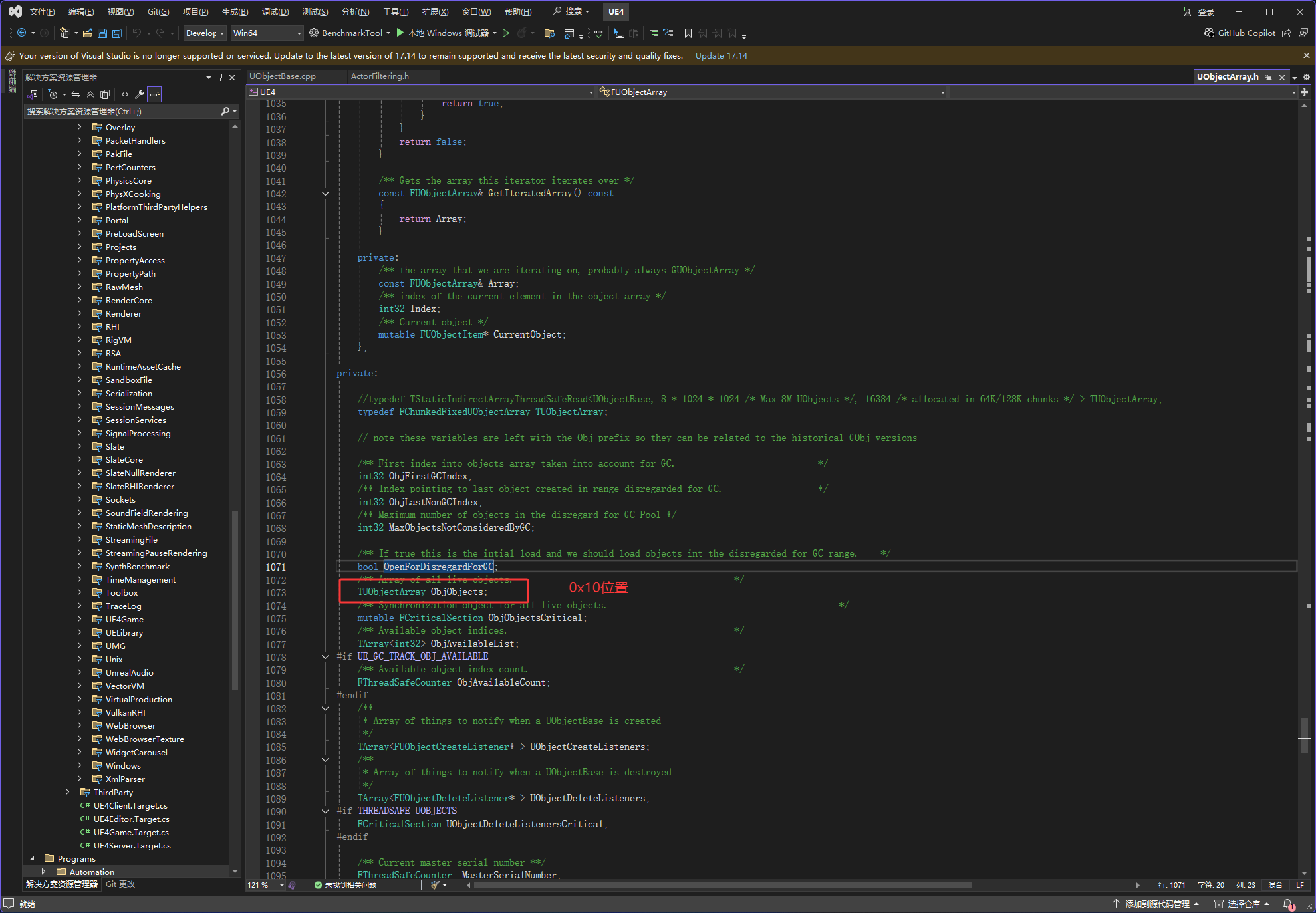Toggle sync with active document icon
Image resolution: width=1316 pixels, height=913 pixels.
point(76,94)
